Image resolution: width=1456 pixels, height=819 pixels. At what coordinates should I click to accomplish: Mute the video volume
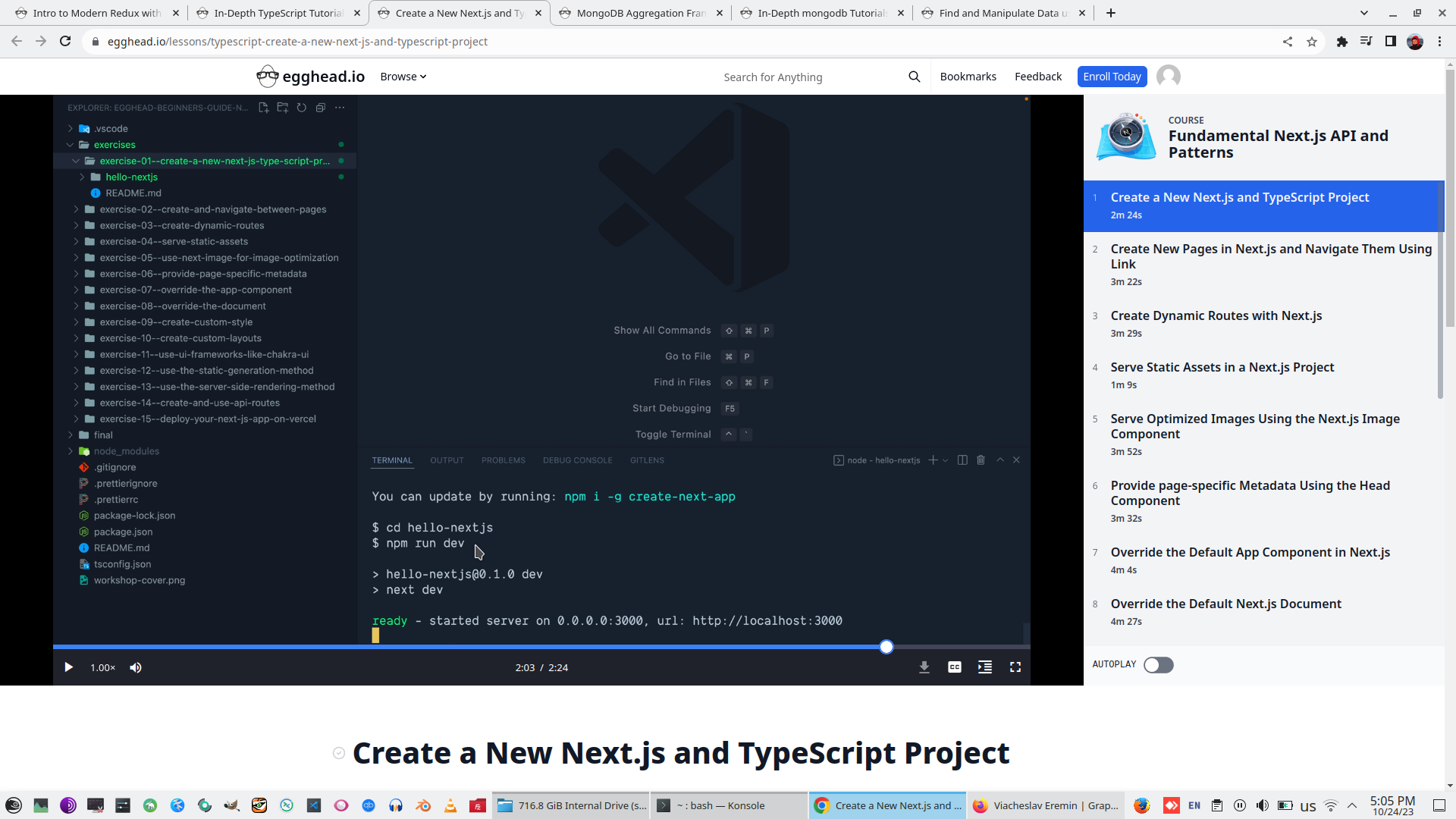coord(136,667)
